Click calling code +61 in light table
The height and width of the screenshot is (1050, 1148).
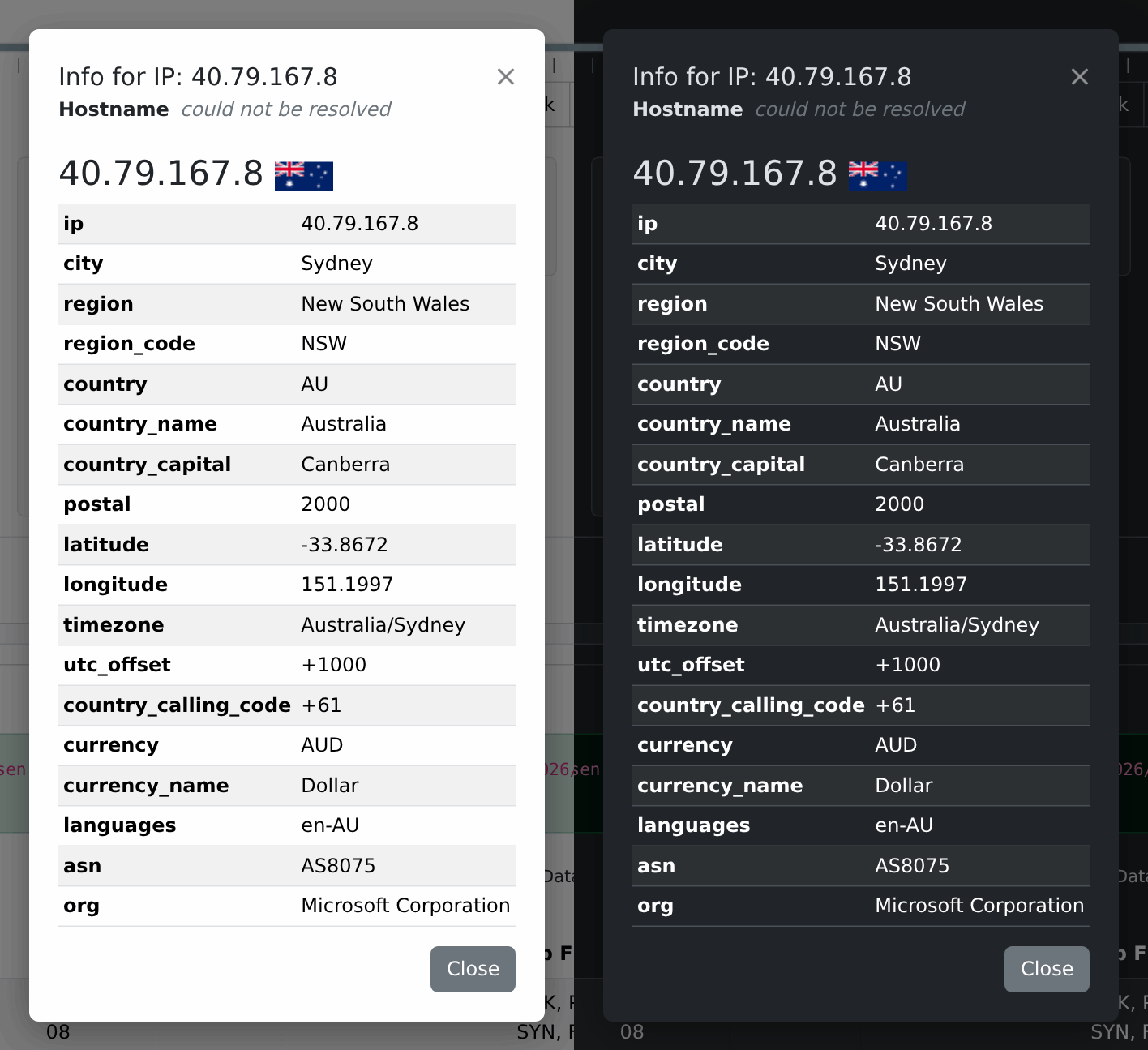tap(321, 705)
